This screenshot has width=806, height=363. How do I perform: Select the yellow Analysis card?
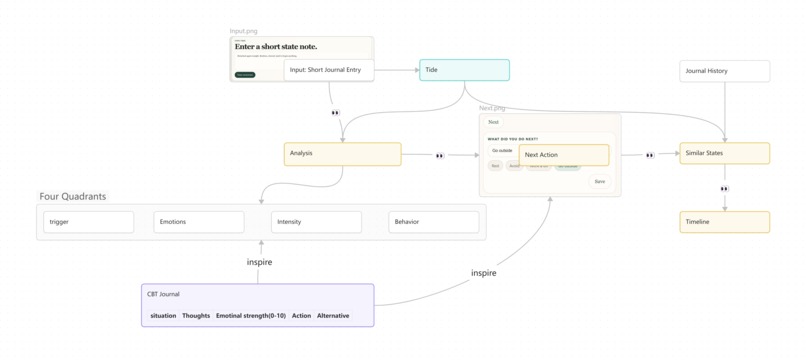point(342,154)
